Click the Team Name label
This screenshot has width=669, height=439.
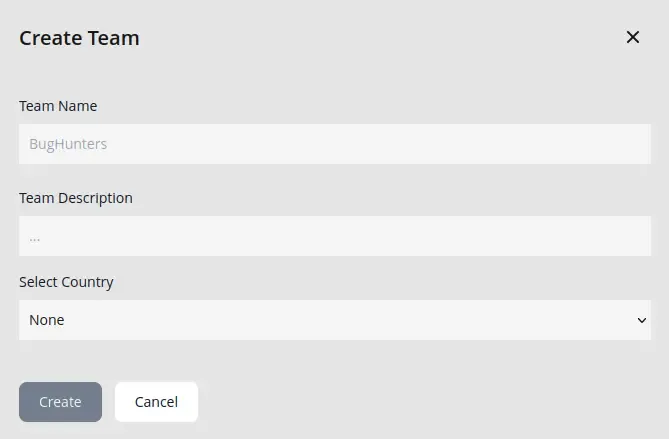(58, 106)
